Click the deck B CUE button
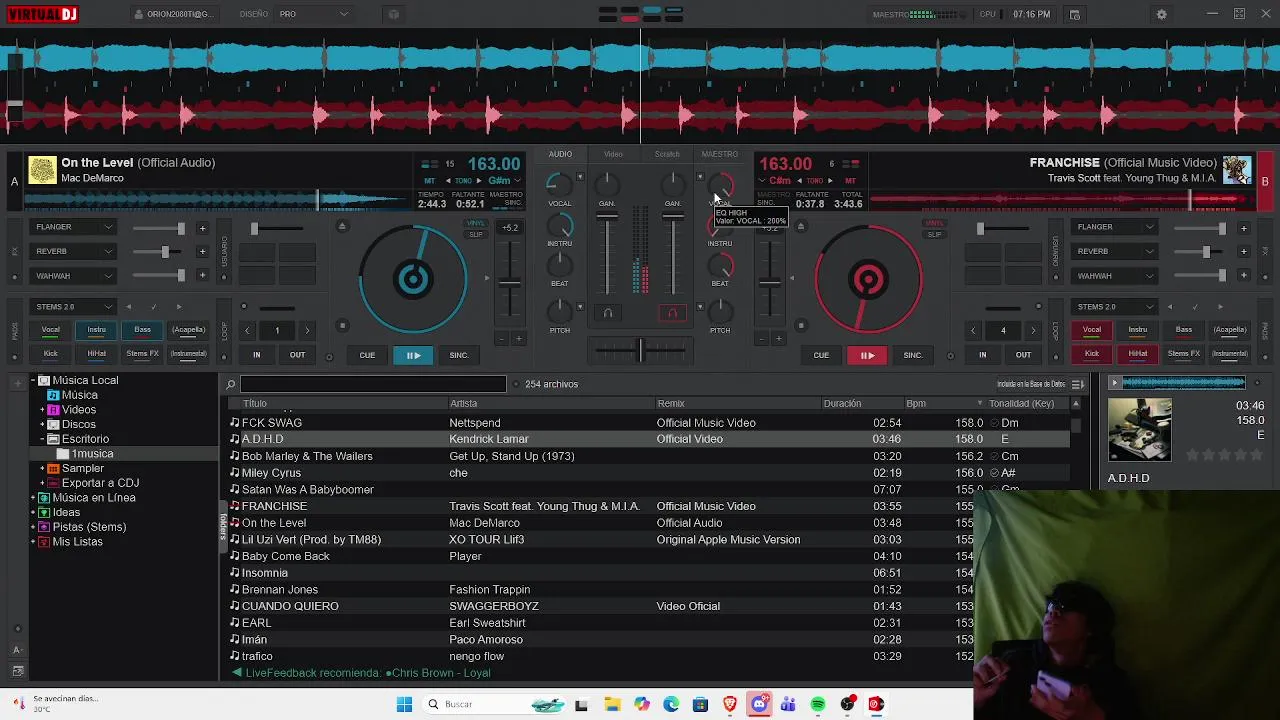The height and width of the screenshot is (720, 1280). (x=821, y=355)
